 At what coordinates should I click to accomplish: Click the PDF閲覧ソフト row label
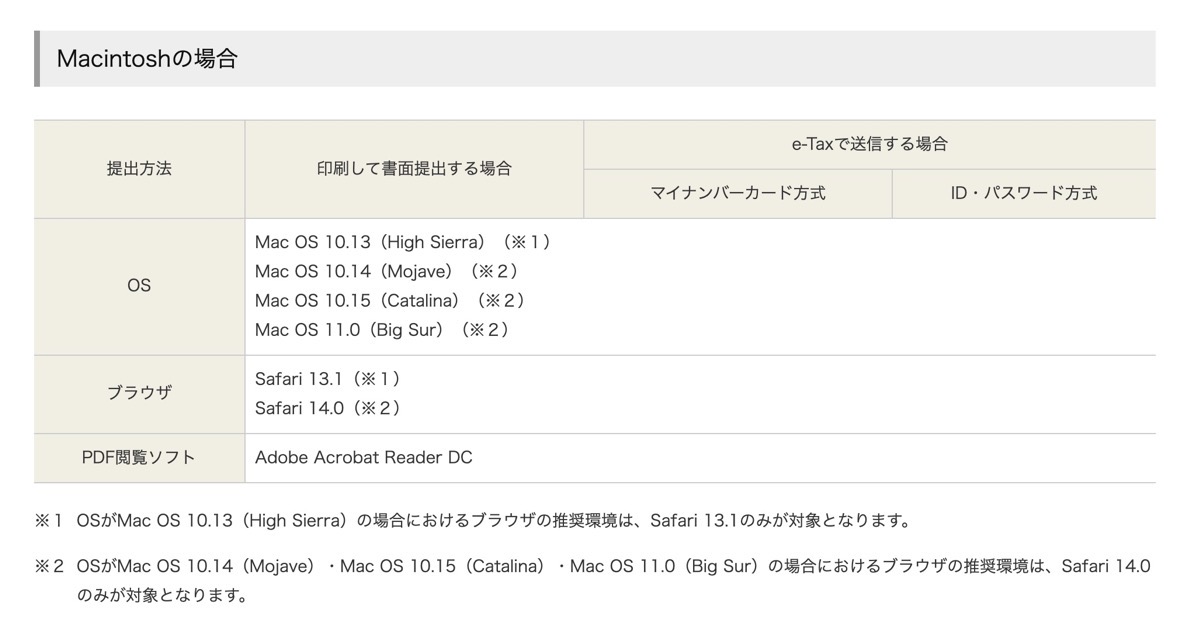point(139,458)
